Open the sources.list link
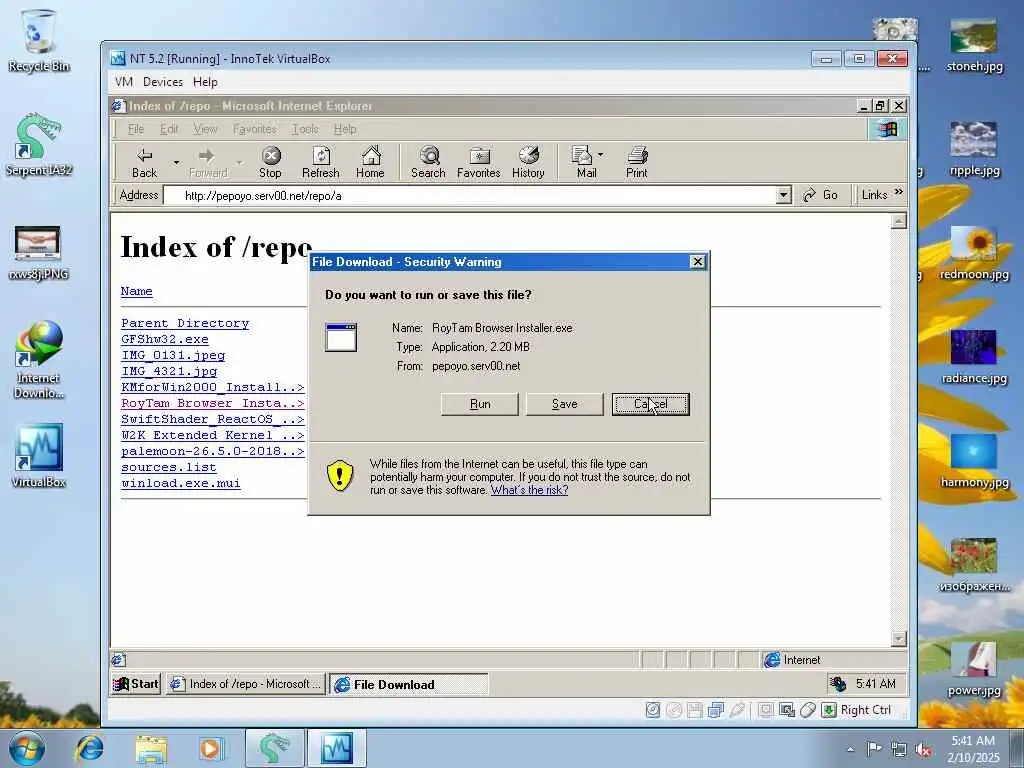This screenshot has height=768, width=1024. (168, 467)
